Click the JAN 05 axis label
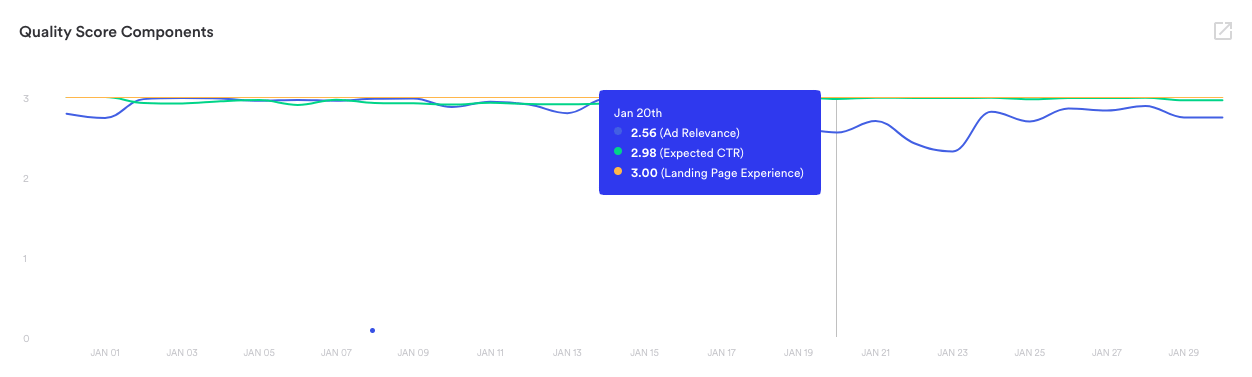 pos(259,353)
